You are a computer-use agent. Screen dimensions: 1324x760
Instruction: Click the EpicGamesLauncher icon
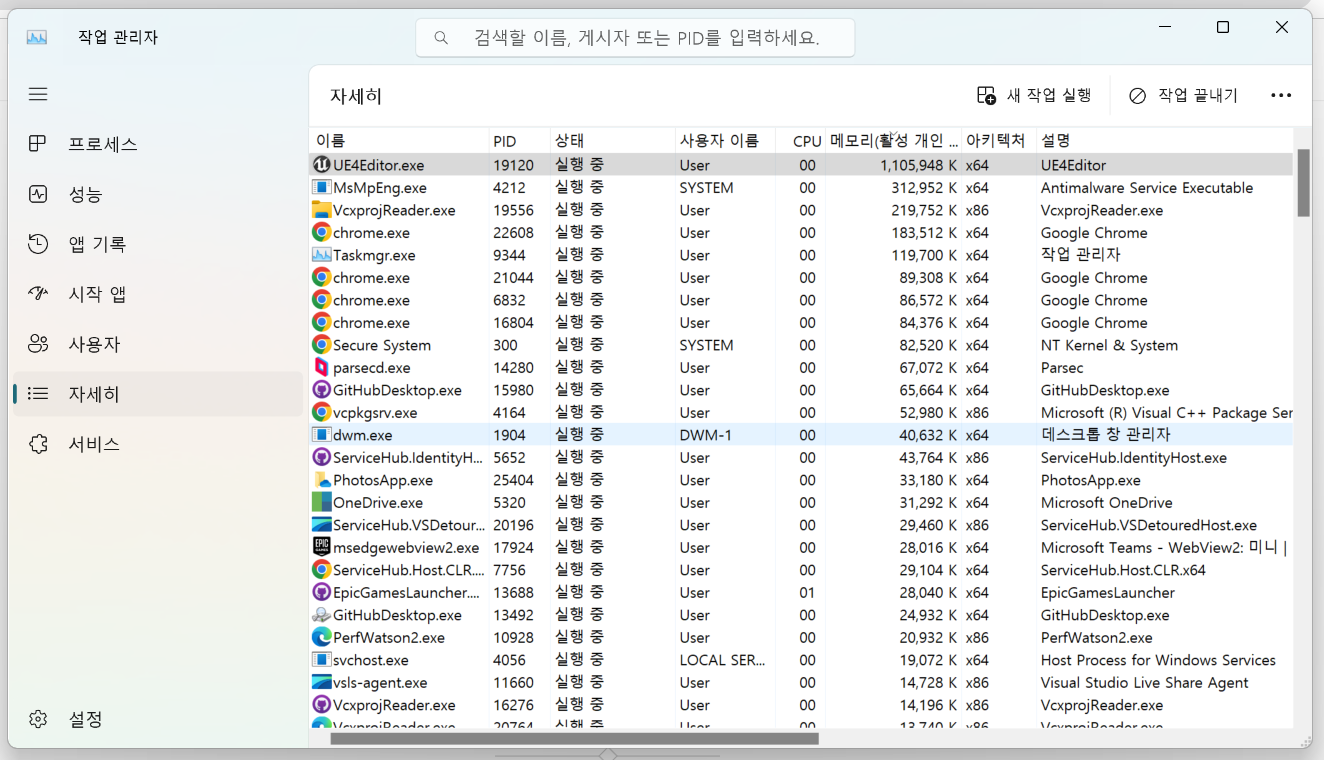pos(321,592)
